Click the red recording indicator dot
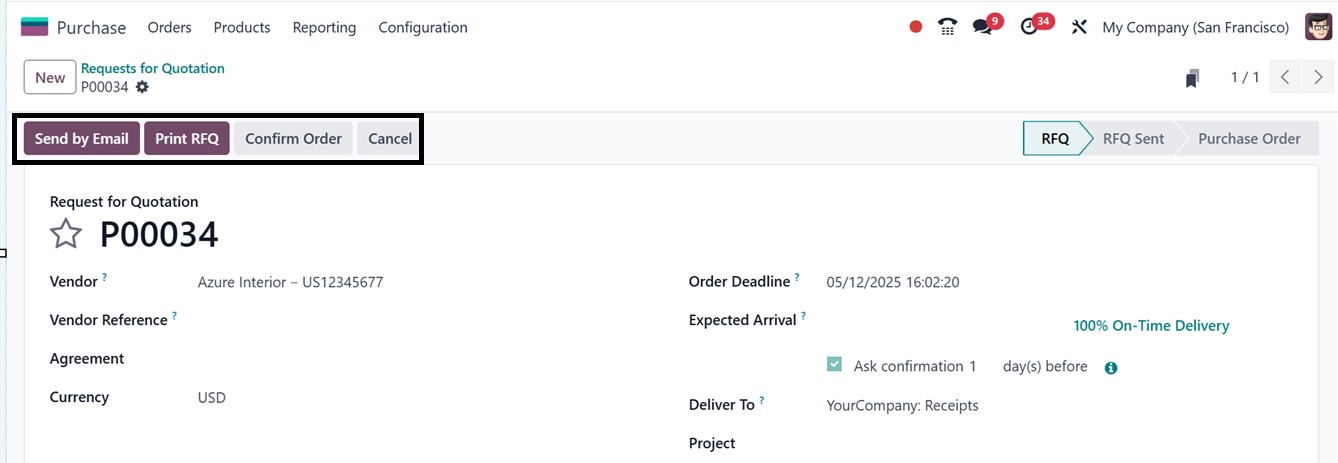Image resolution: width=1338 pixels, height=463 pixels. (x=915, y=27)
